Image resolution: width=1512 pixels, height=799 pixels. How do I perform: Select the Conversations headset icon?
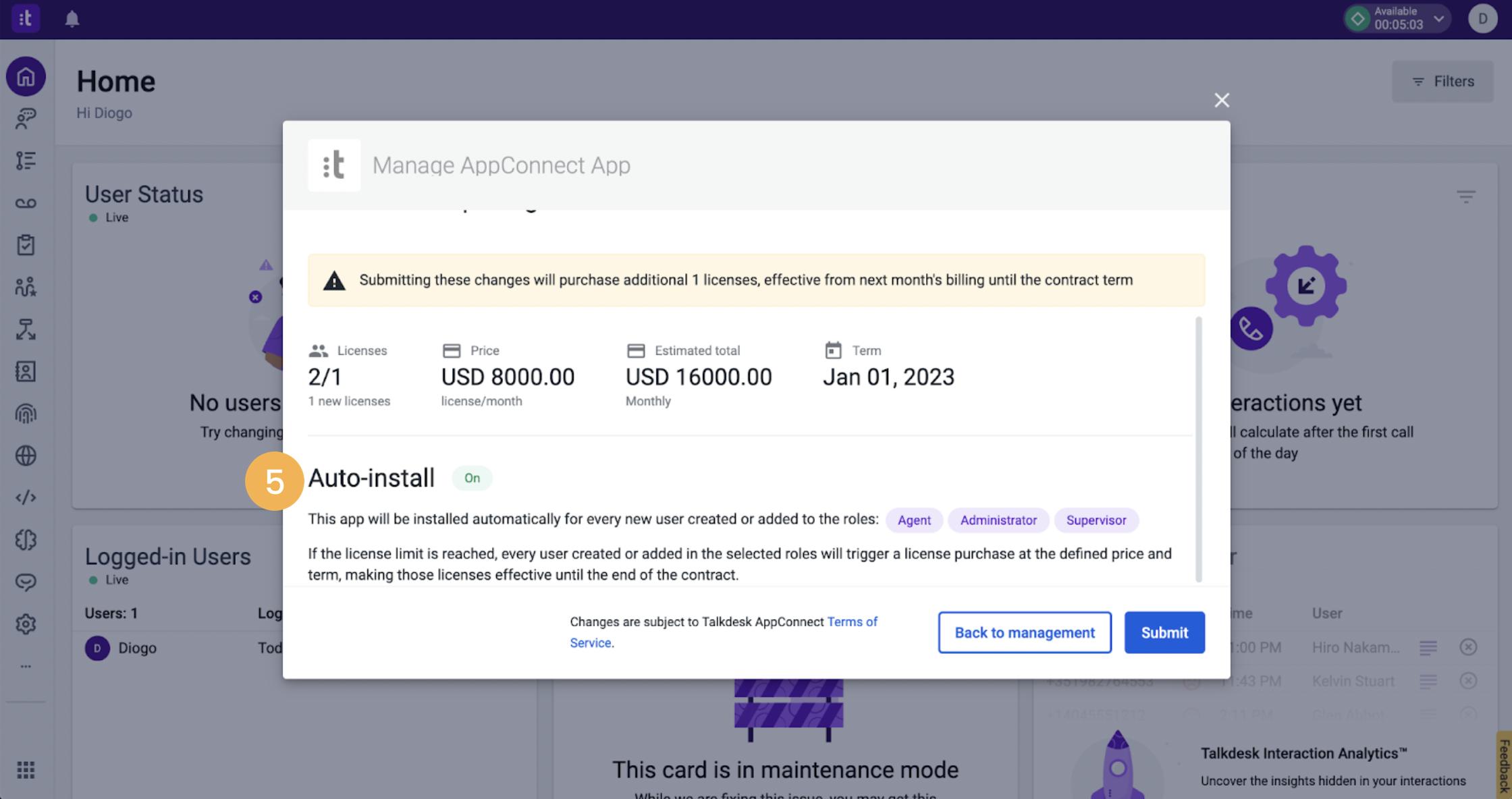pos(26,119)
